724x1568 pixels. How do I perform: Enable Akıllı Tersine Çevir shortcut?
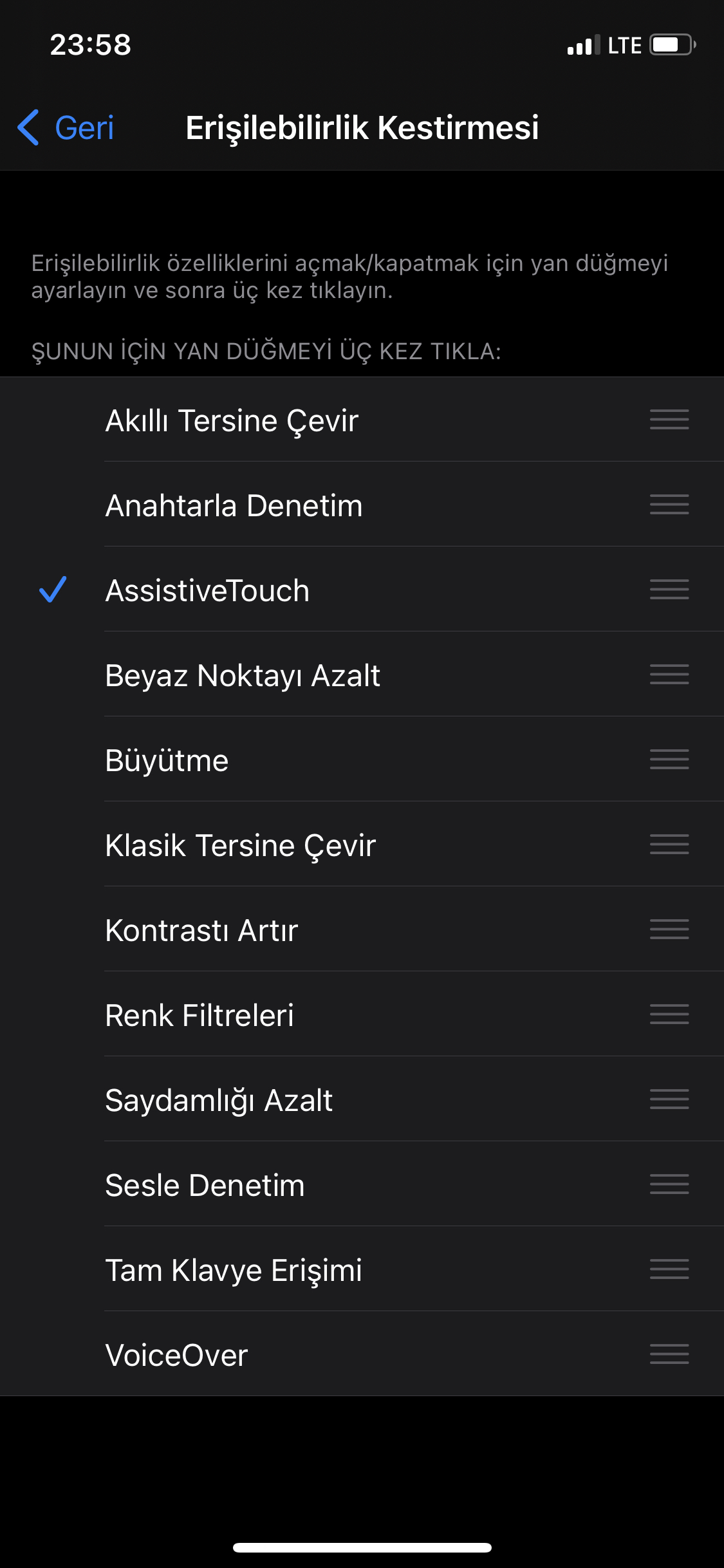[x=362, y=420]
